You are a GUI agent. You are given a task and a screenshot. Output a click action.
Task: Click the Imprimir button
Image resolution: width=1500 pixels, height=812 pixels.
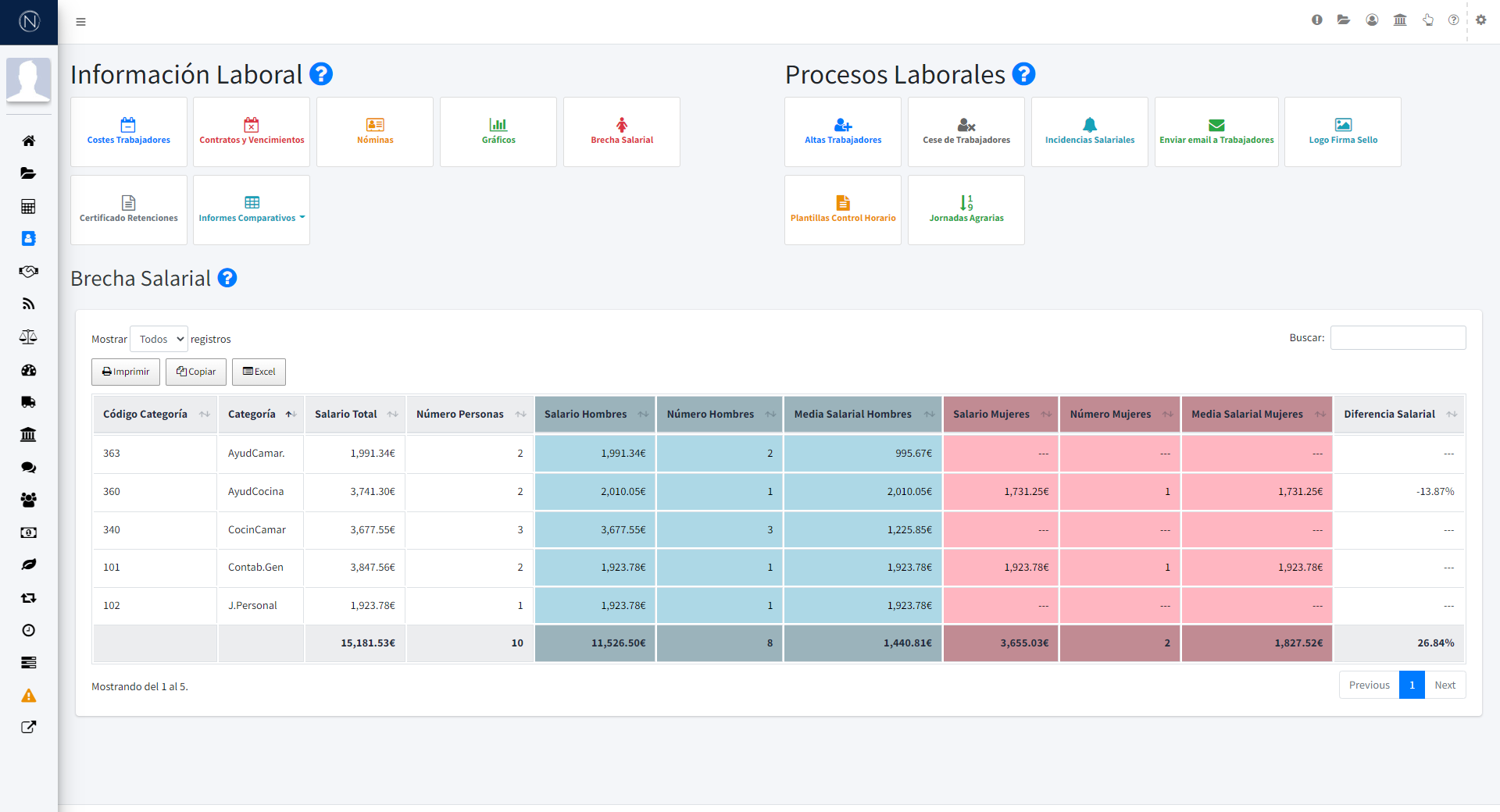tap(126, 372)
